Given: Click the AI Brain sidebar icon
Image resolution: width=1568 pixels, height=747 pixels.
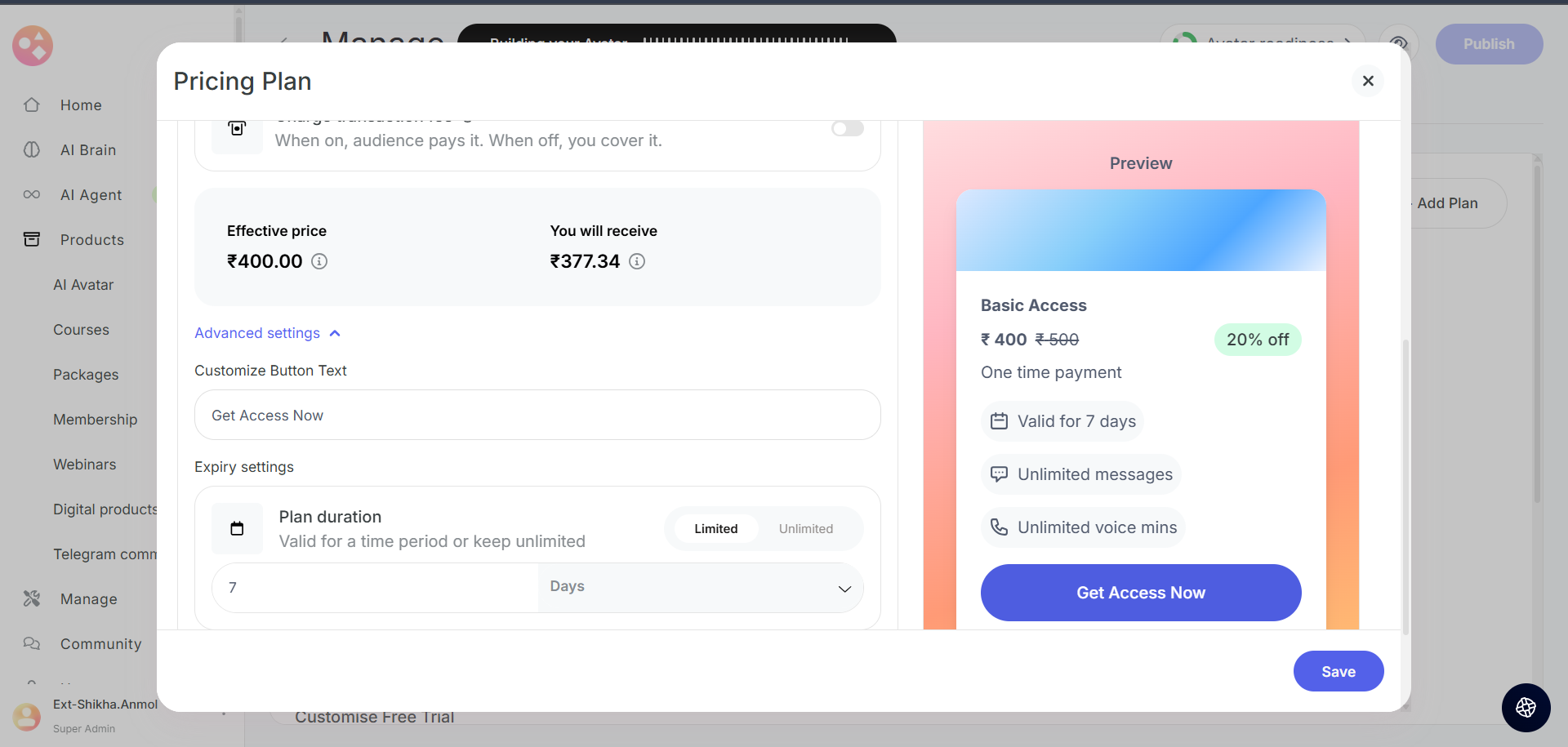Looking at the screenshot, I should click(32, 150).
